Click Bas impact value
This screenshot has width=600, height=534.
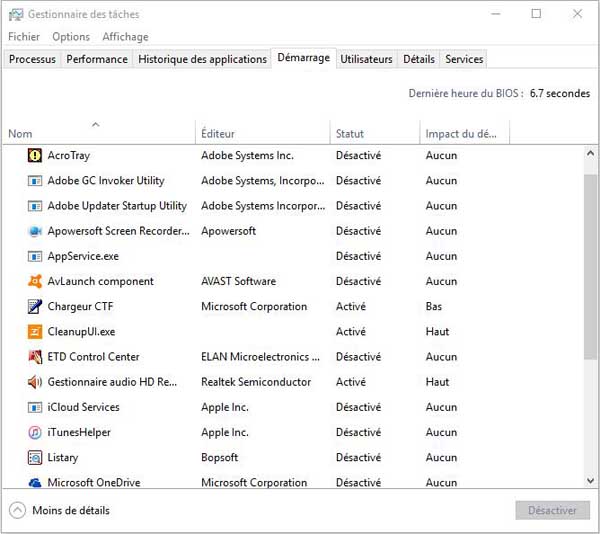pyautogui.click(x=434, y=306)
